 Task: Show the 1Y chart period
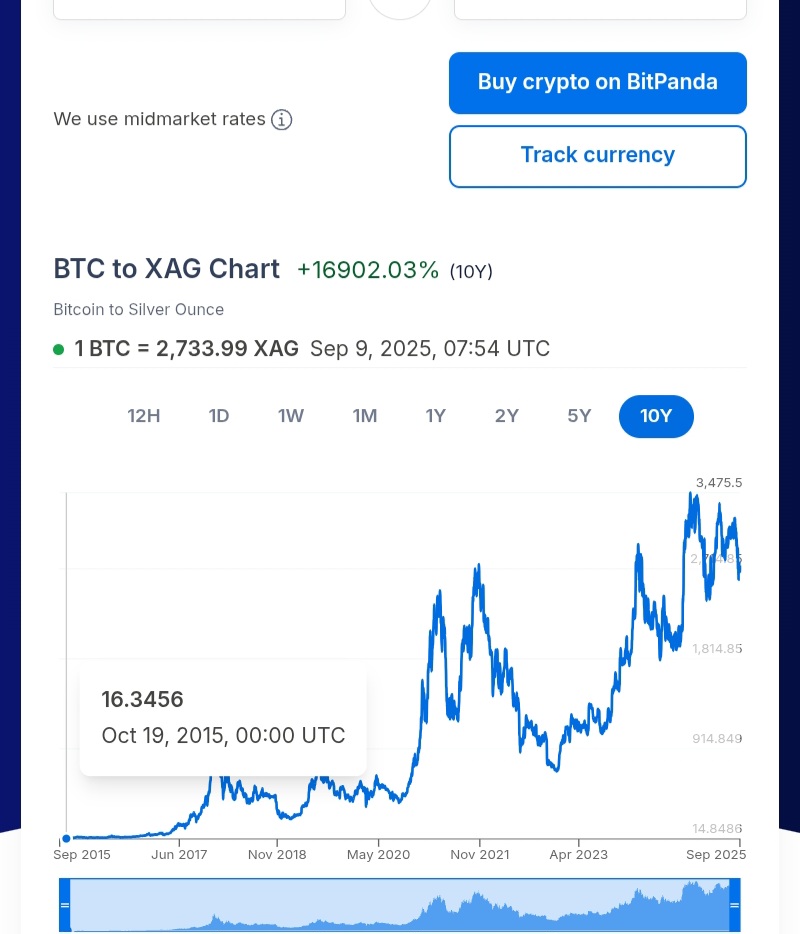(x=435, y=416)
